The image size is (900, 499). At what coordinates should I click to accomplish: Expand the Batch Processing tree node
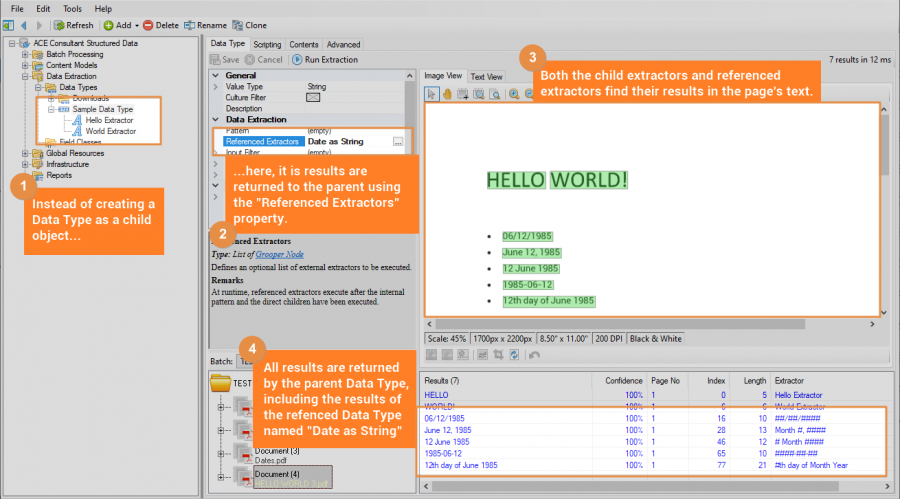tap(26, 54)
